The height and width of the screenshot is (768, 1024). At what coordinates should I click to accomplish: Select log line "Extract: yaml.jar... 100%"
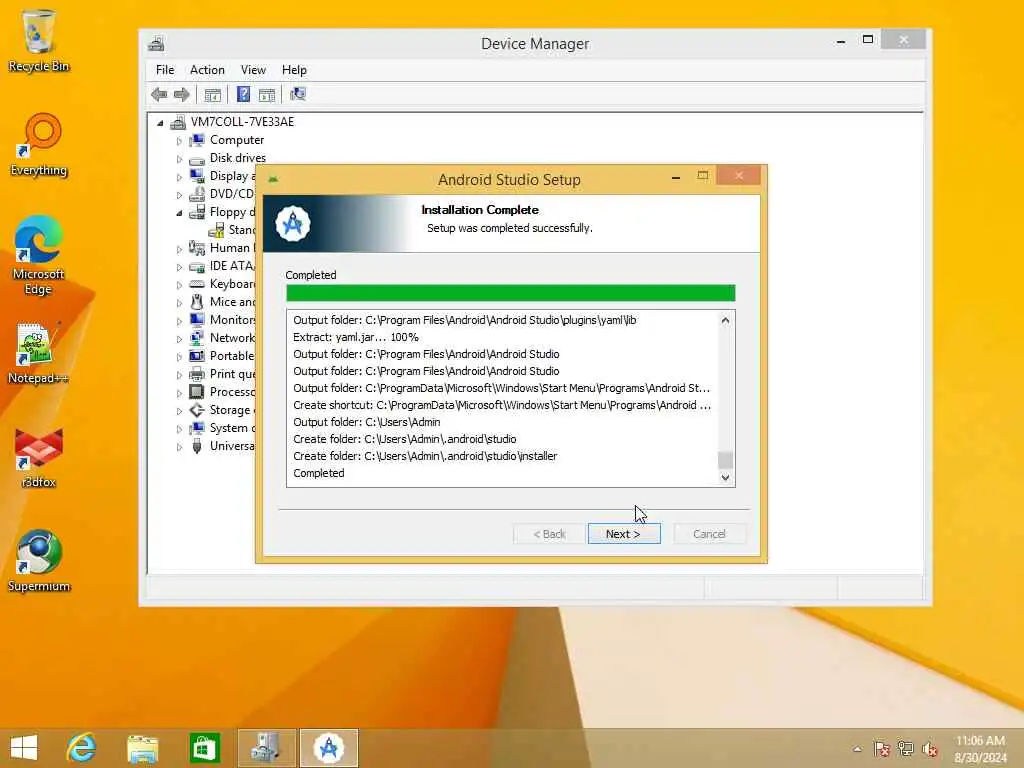[x=356, y=337]
